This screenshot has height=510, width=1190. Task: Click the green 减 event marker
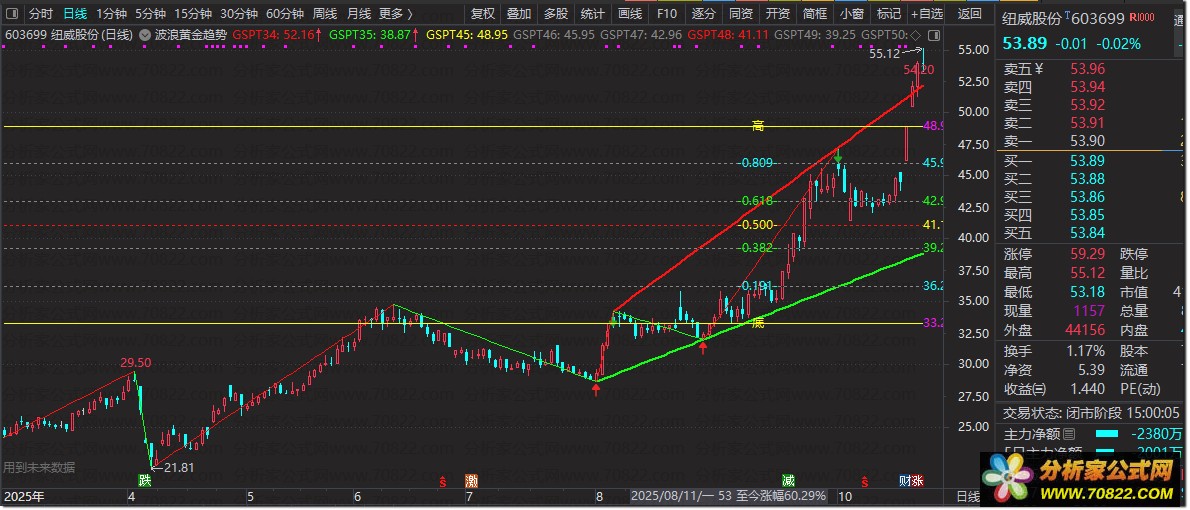click(x=789, y=480)
